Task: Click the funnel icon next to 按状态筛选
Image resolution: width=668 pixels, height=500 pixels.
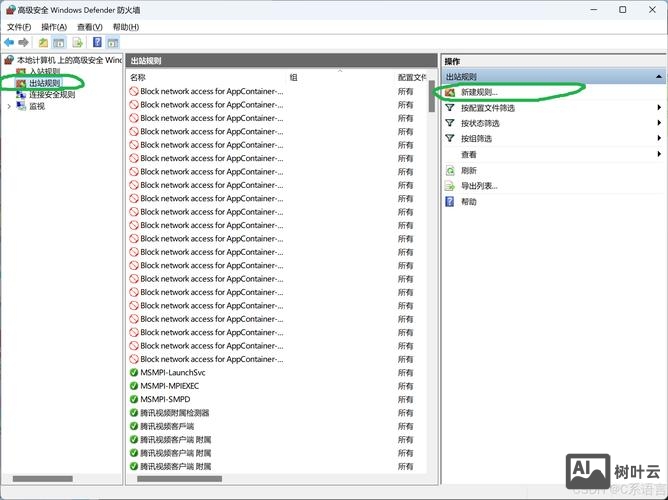Action: point(450,123)
